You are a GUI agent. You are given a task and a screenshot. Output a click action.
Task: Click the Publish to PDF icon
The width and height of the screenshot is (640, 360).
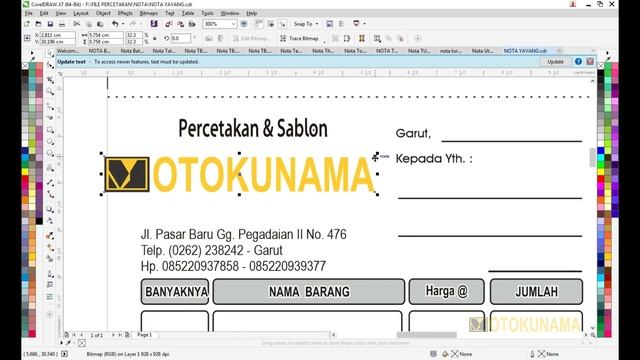click(x=192, y=24)
